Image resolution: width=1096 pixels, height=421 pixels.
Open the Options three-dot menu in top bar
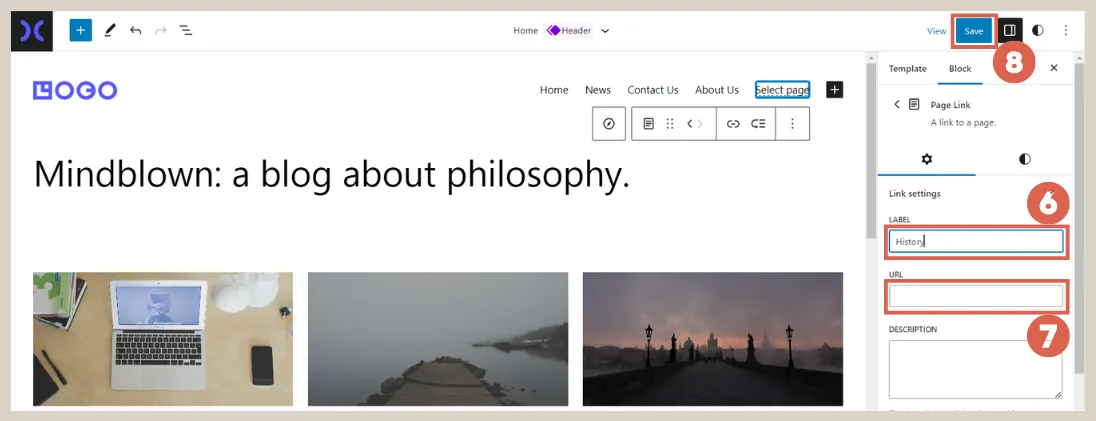(x=1065, y=30)
